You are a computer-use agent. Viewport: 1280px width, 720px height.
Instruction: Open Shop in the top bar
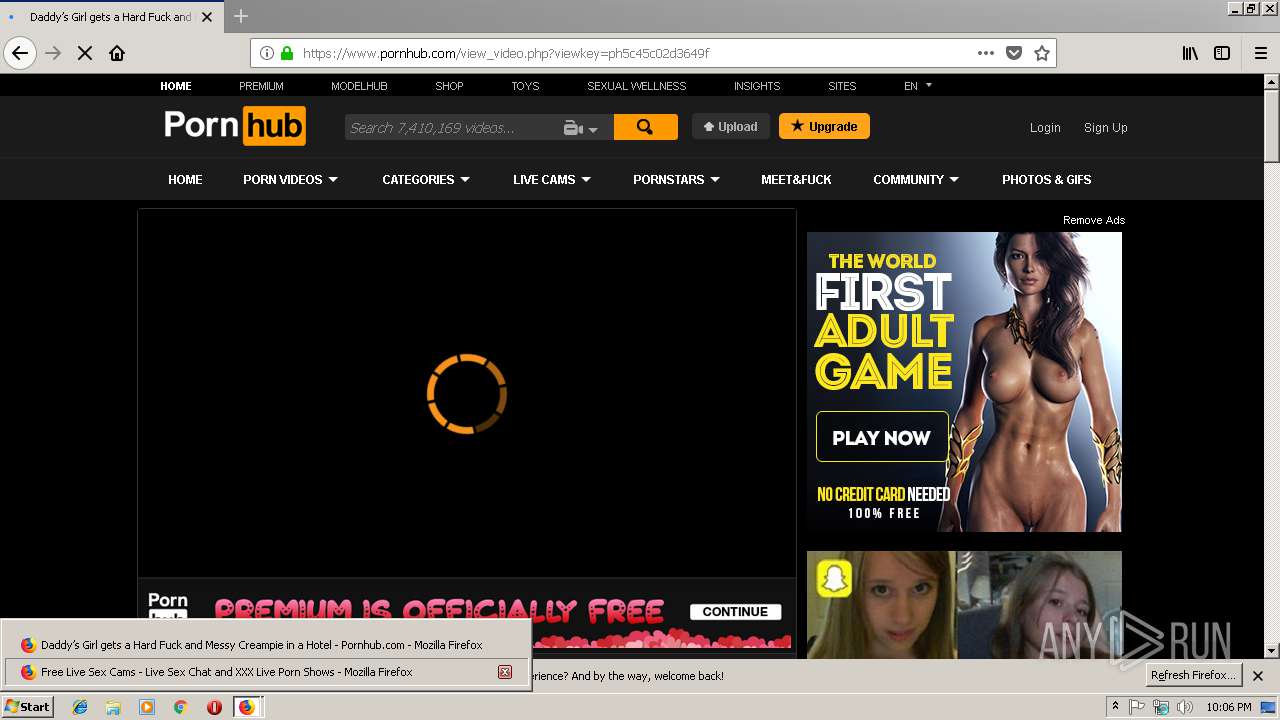[449, 86]
